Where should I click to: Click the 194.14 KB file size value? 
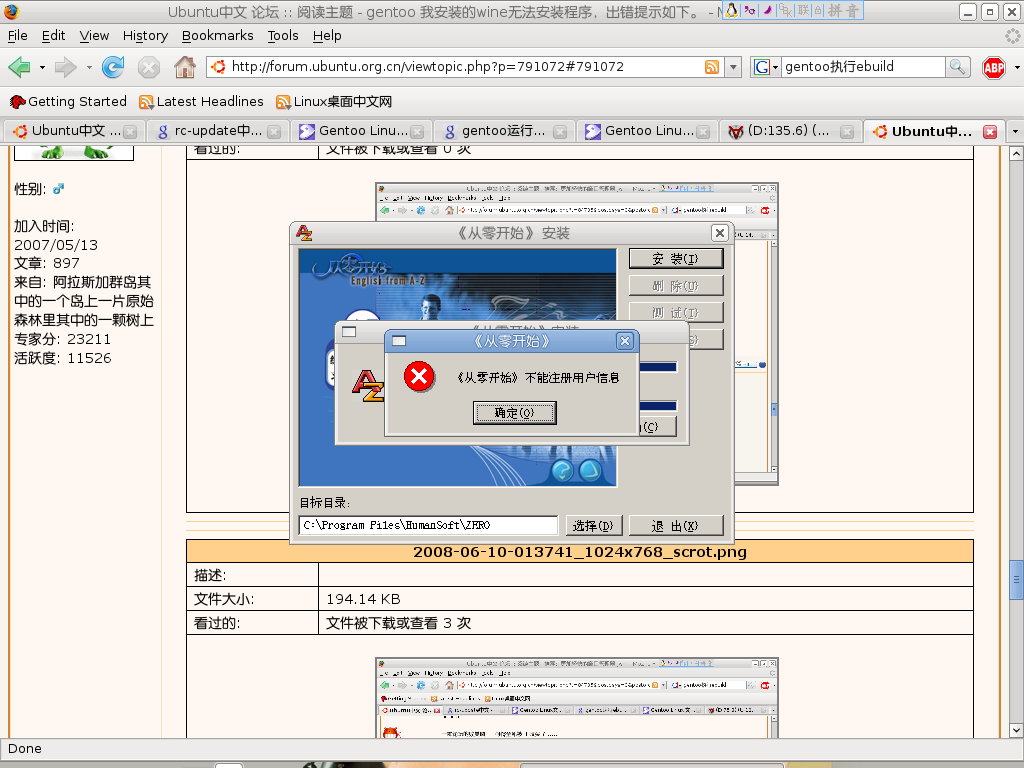pyautogui.click(x=363, y=599)
